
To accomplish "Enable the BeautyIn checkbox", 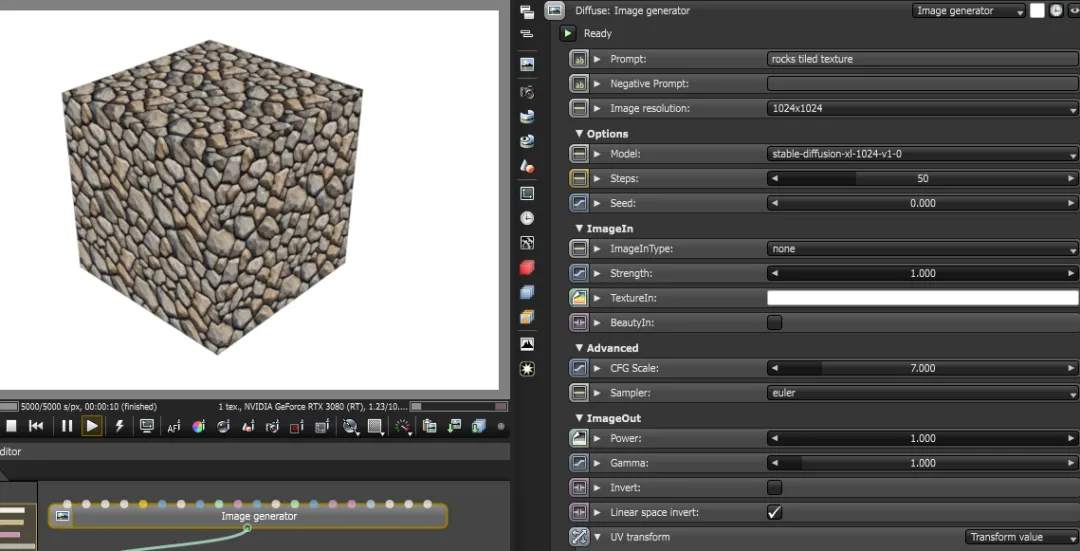I will 774,323.
